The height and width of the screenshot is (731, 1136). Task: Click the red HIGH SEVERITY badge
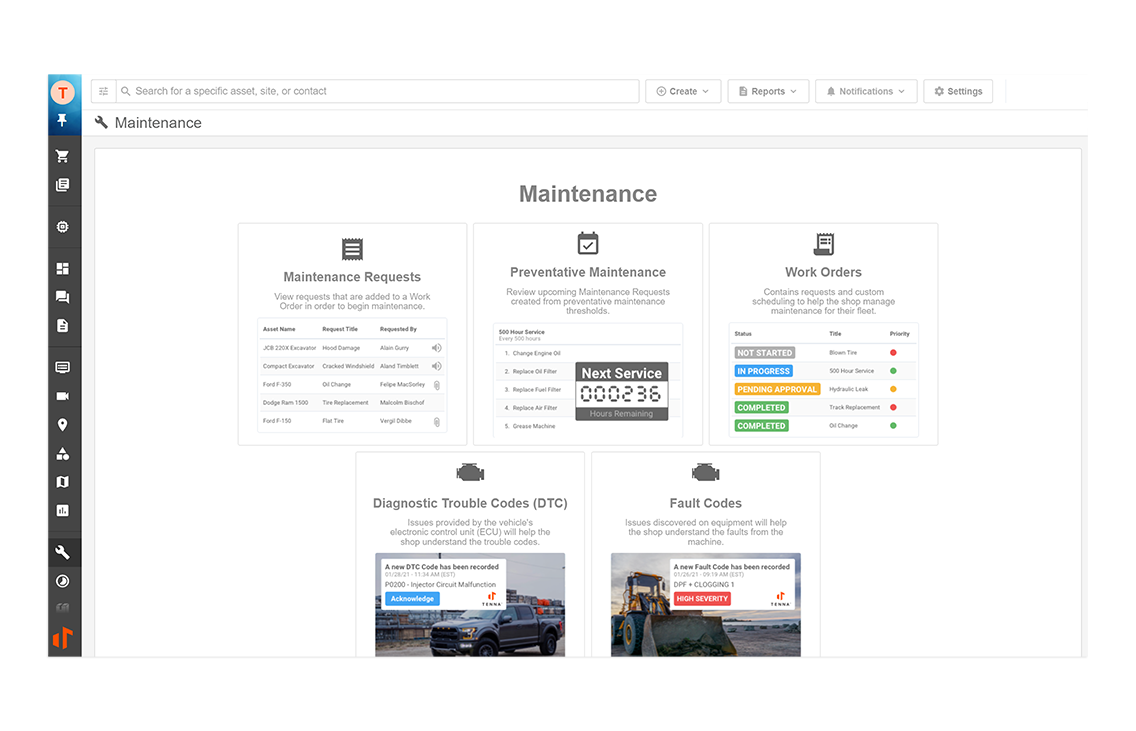[702, 598]
